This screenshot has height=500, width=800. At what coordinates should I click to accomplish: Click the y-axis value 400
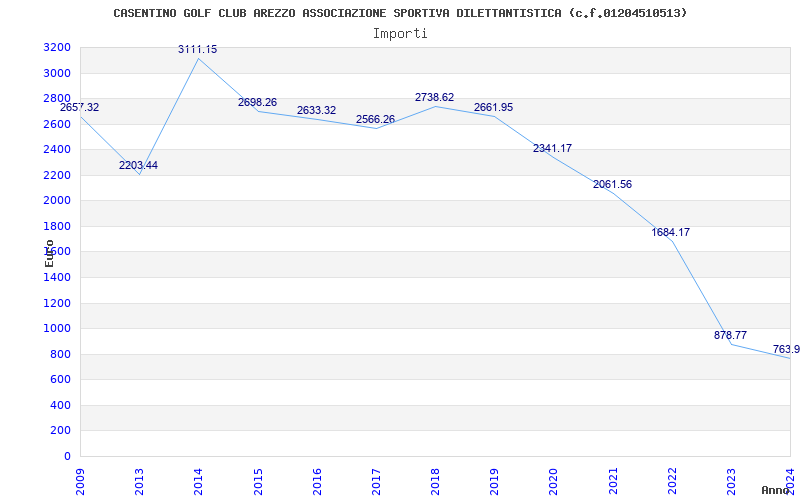[x=61, y=405]
